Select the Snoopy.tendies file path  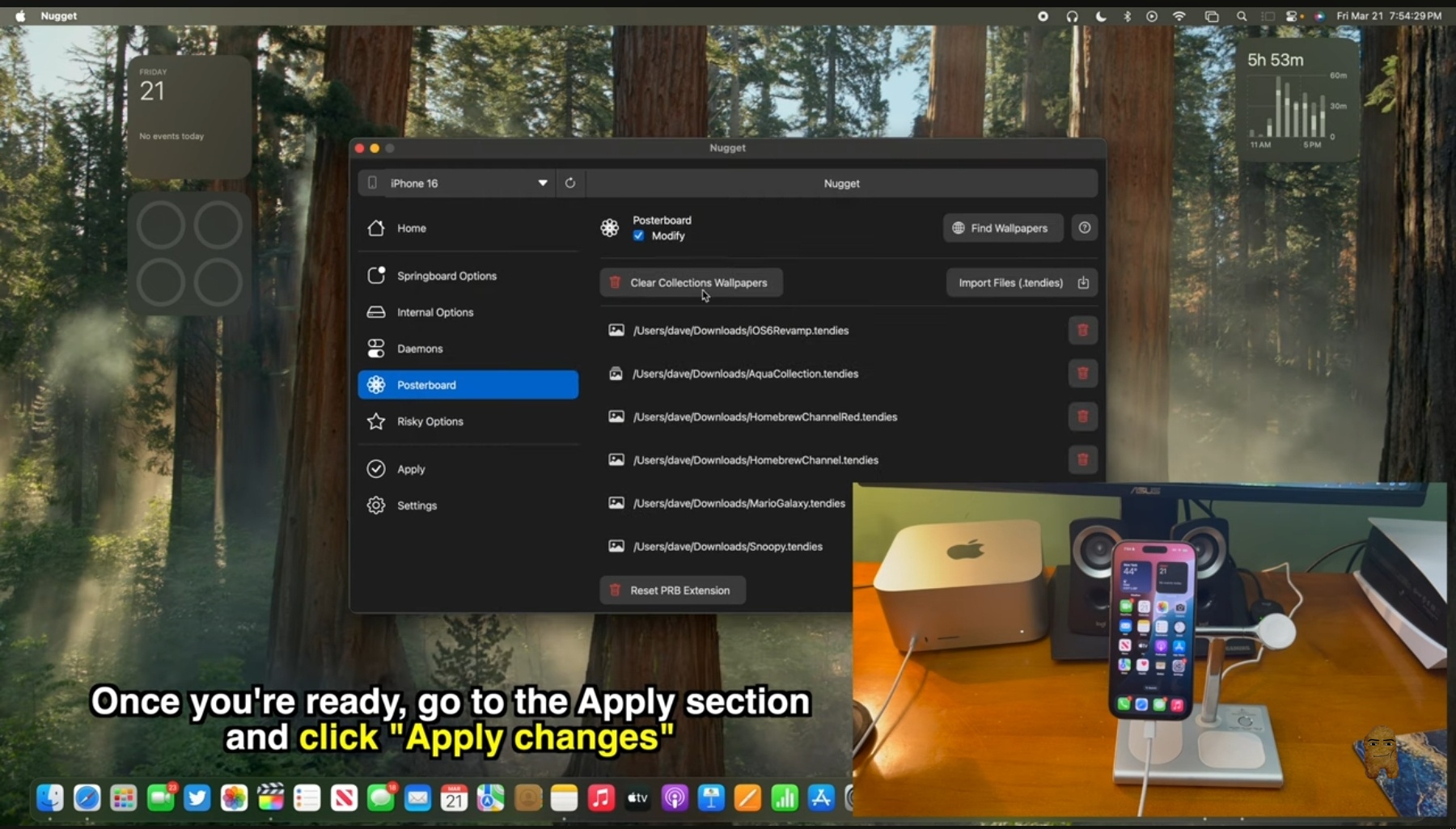point(728,547)
